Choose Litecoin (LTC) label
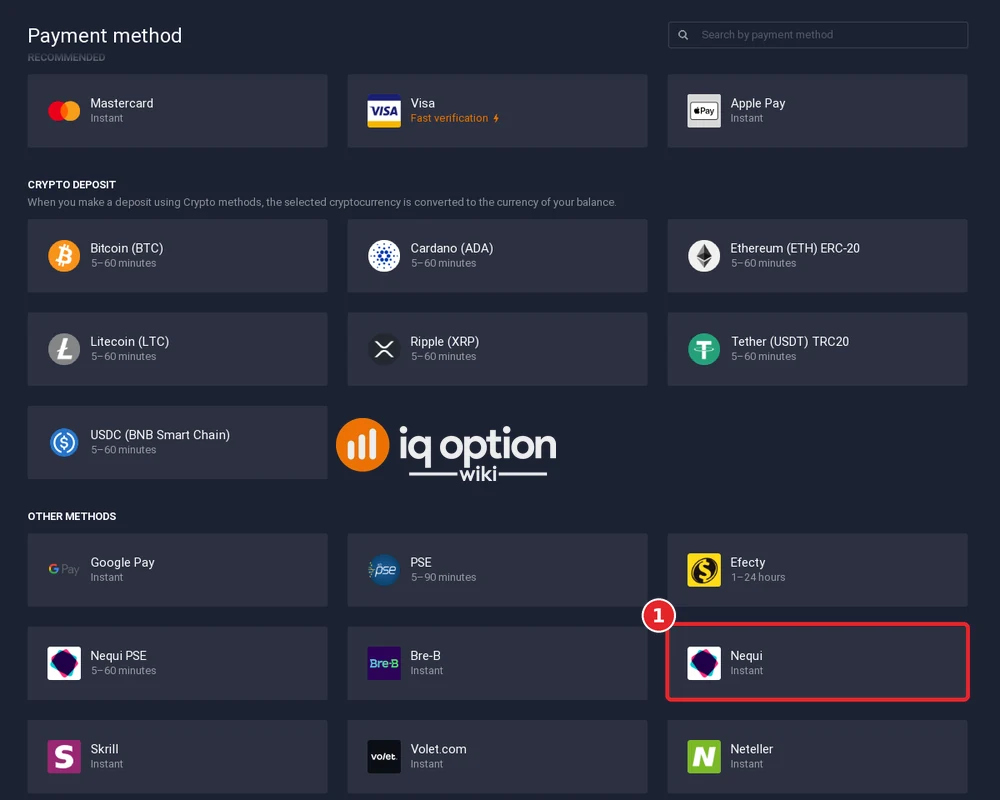Screen dimensions: 1000x800 [129, 341]
